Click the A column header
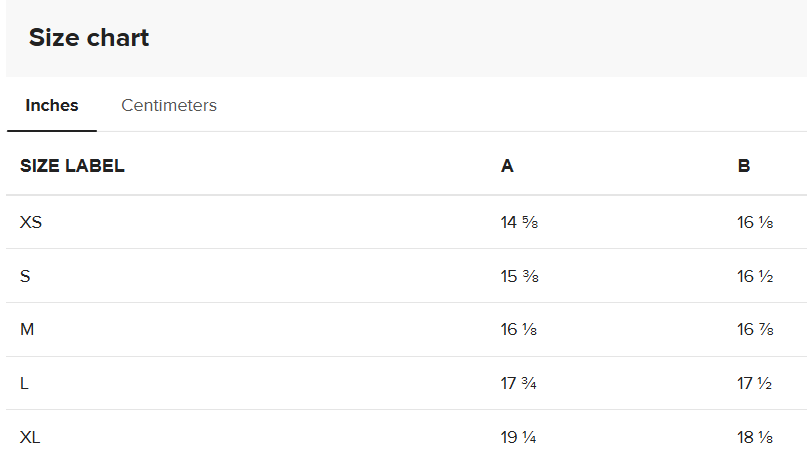 pyautogui.click(x=507, y=166)
